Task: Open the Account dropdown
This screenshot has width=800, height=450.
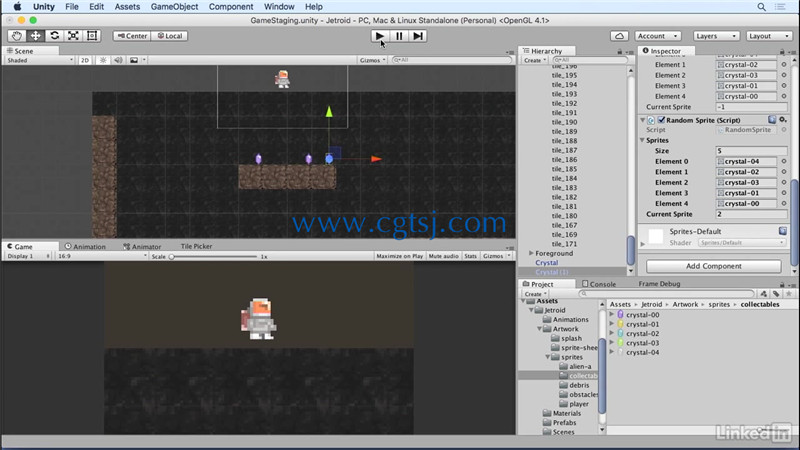Action: [x=658, y=36]
